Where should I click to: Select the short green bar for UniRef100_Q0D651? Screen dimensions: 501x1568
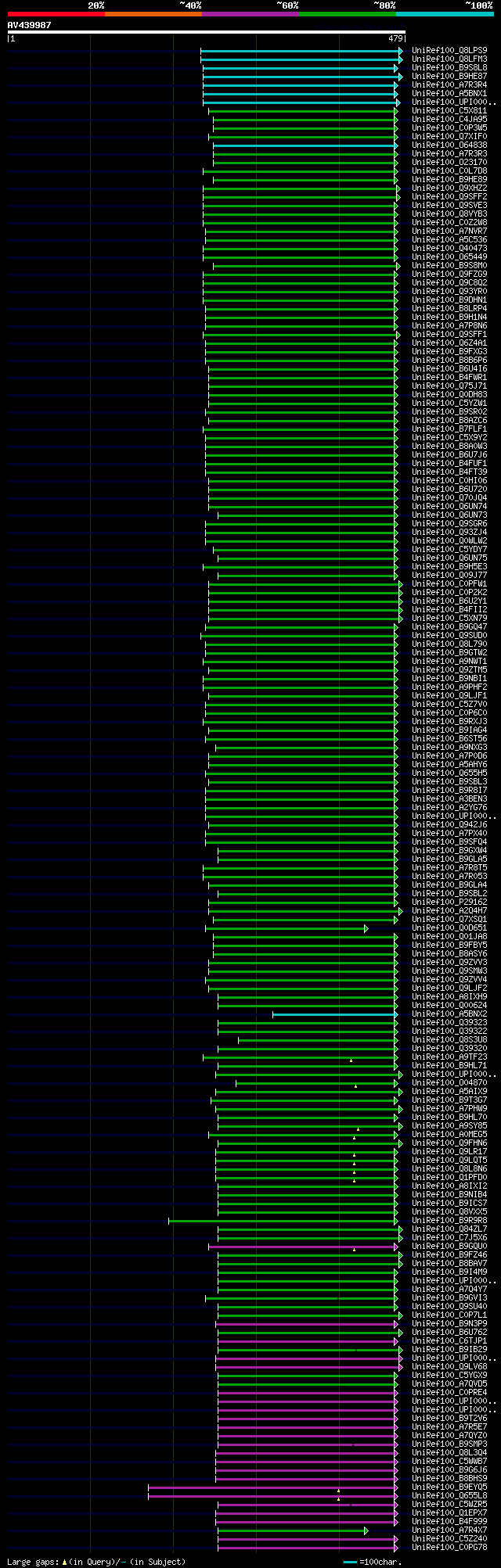[x=287, y=928]
